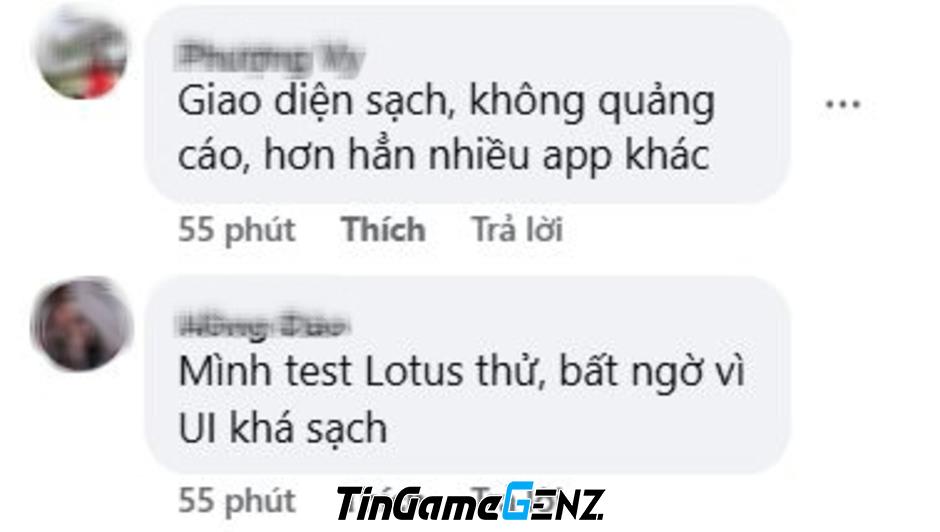Open the '55 phút' timestamp under second comment
This screenshot has width=940, height=532.
(x=237, y=501)
